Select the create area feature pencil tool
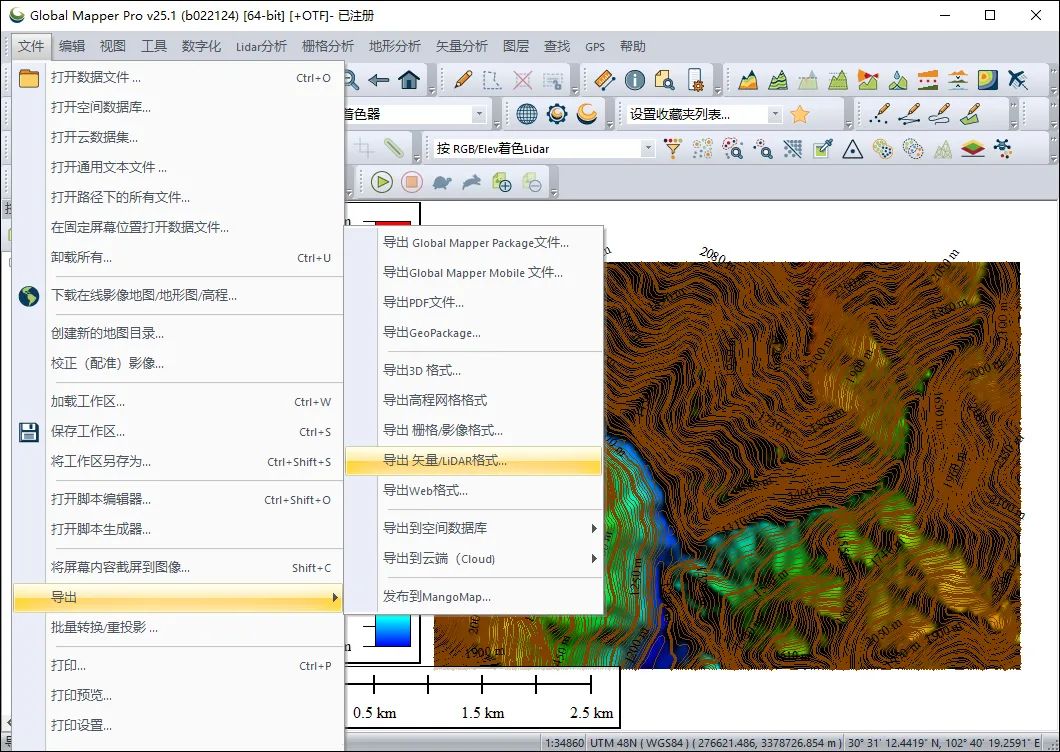Screen dimensions: 1060x752 point(969,114)
